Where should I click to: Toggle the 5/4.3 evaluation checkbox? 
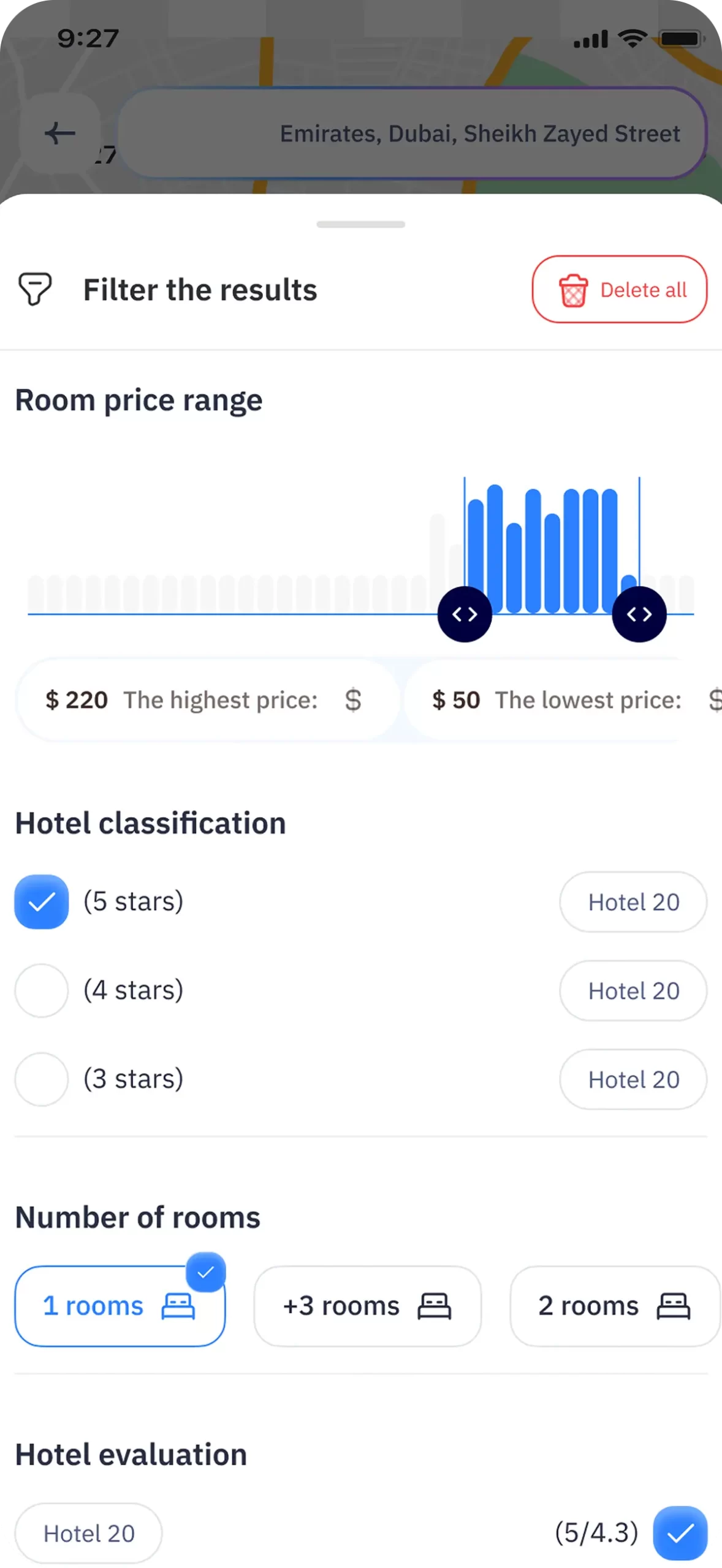pyautogui.click(x=680, y=1532)
